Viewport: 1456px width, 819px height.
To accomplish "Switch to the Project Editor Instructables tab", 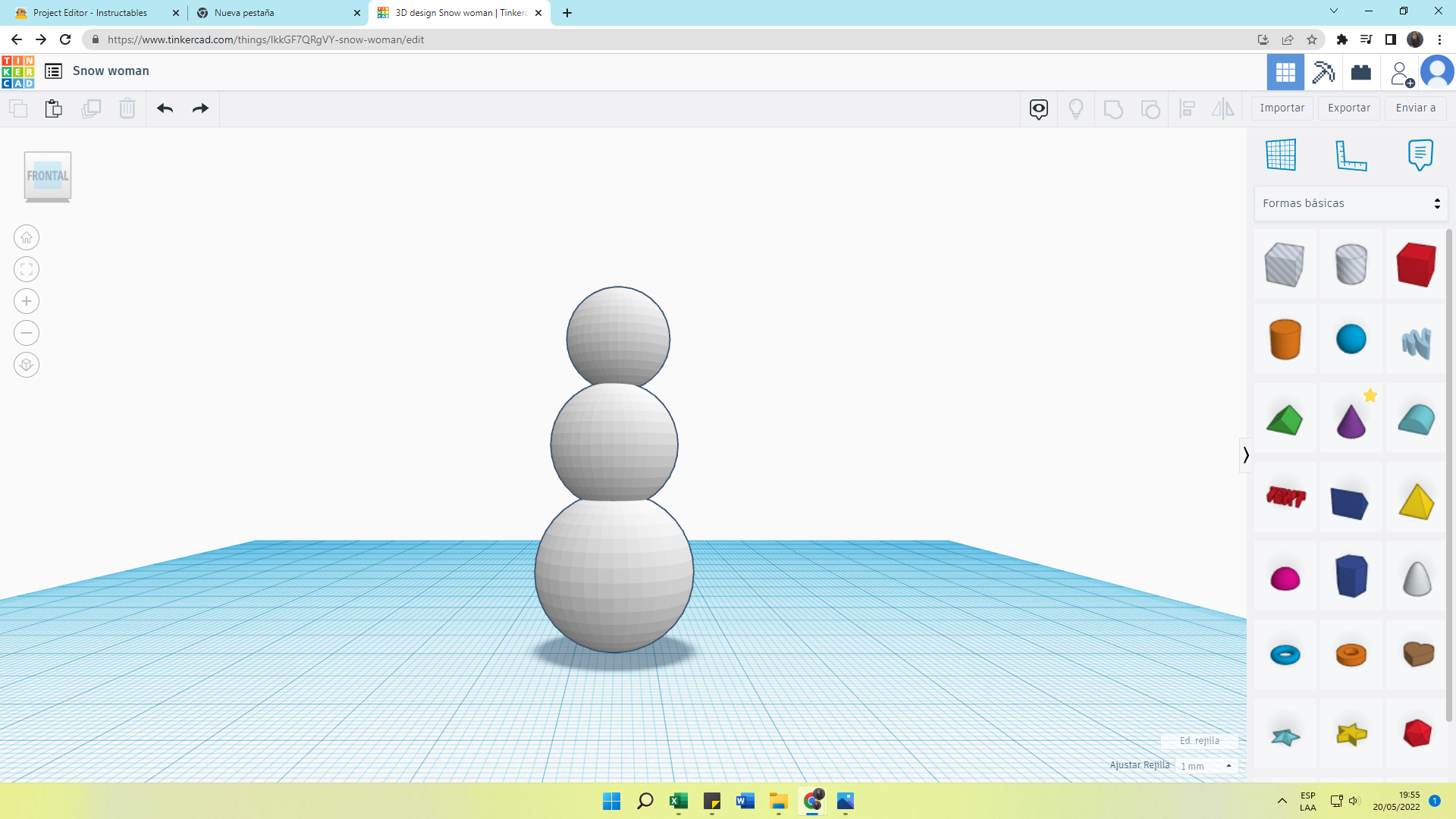I will tap(91, 13).
